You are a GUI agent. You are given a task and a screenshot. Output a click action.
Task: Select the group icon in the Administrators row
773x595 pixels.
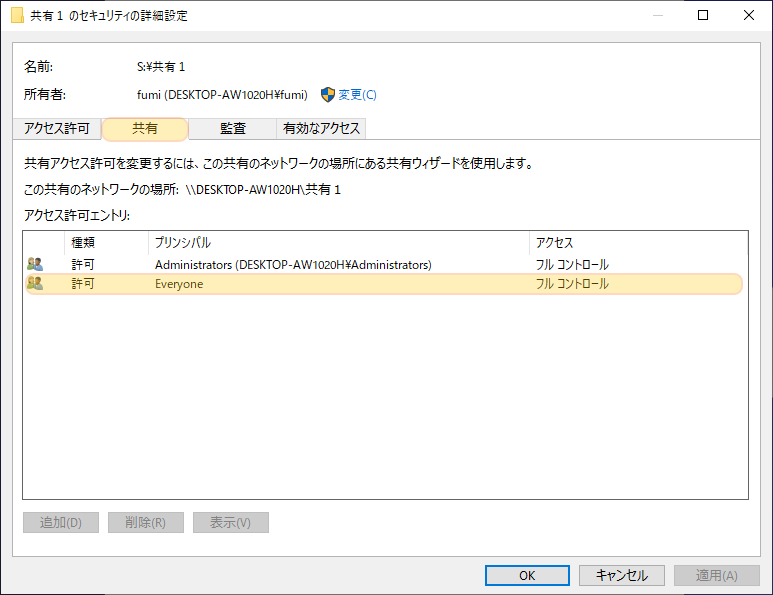coord(35,264)
